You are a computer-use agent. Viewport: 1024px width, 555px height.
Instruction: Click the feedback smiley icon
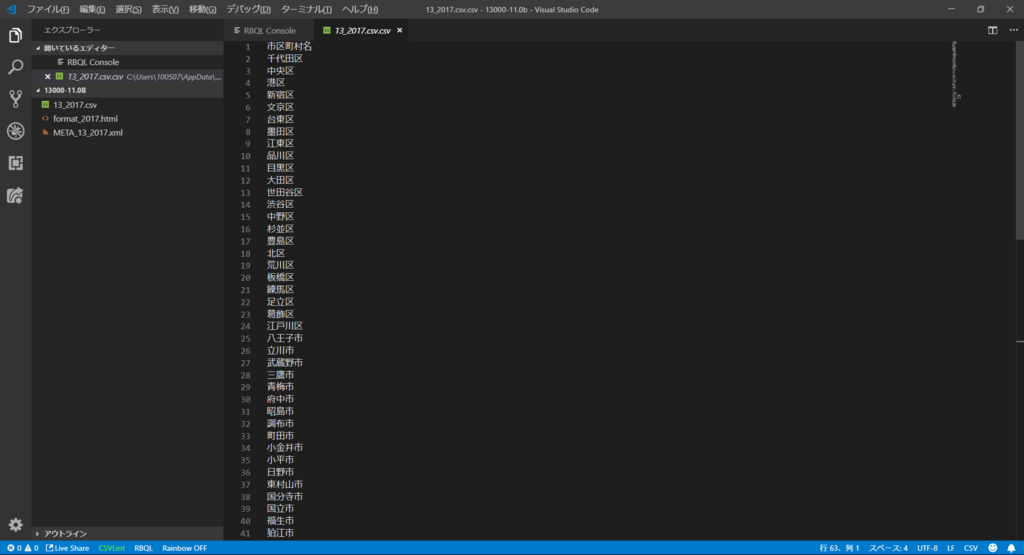(993, 548)
